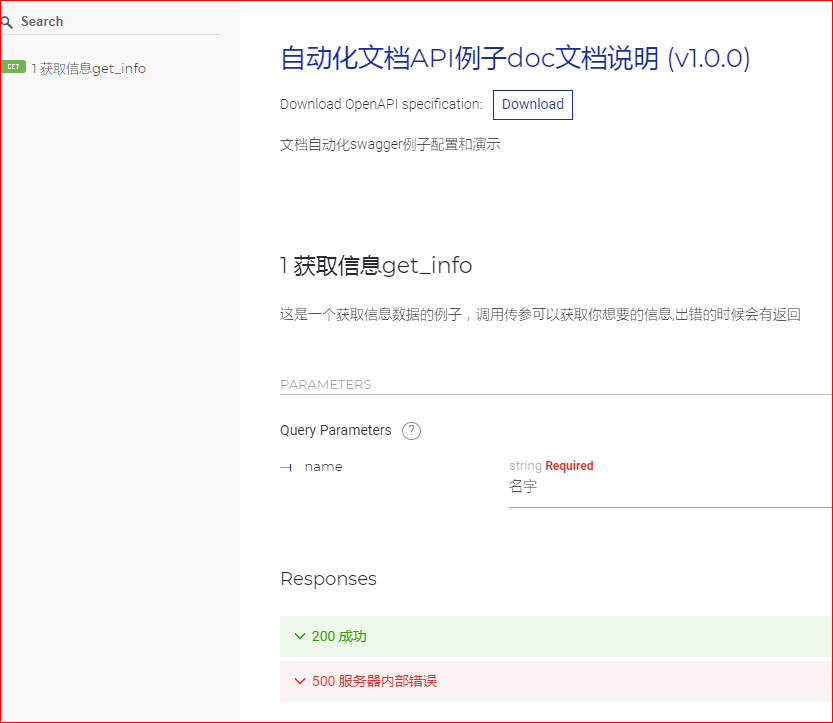Click the green chevron icon on 200 response
Image resolution: width=833 pixels, height=723 pixels.
pyautogui.click(x=299, y=636)
